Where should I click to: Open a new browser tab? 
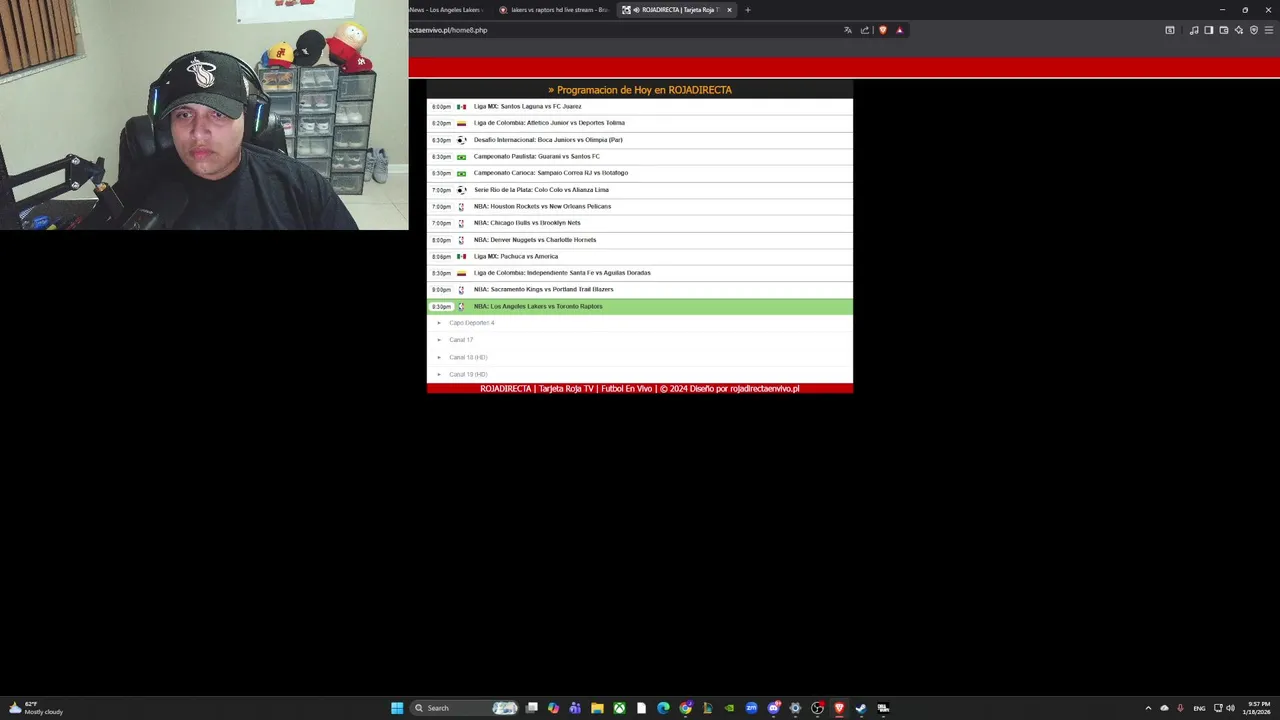click(x=748, y=10)
